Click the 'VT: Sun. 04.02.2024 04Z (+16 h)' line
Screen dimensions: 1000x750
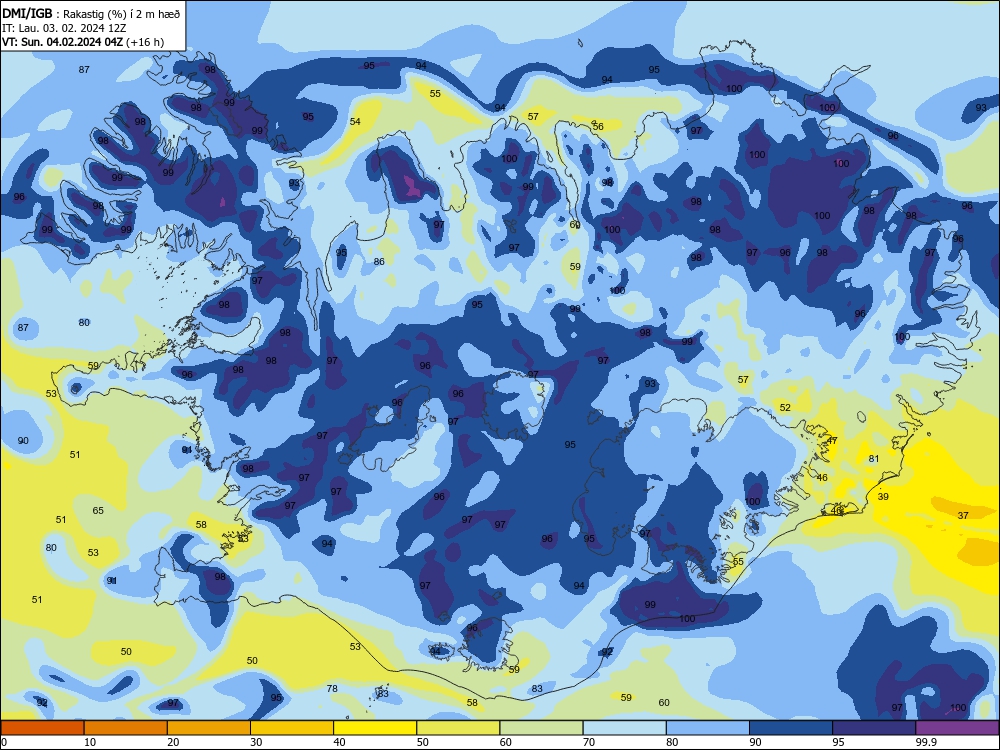83,42
